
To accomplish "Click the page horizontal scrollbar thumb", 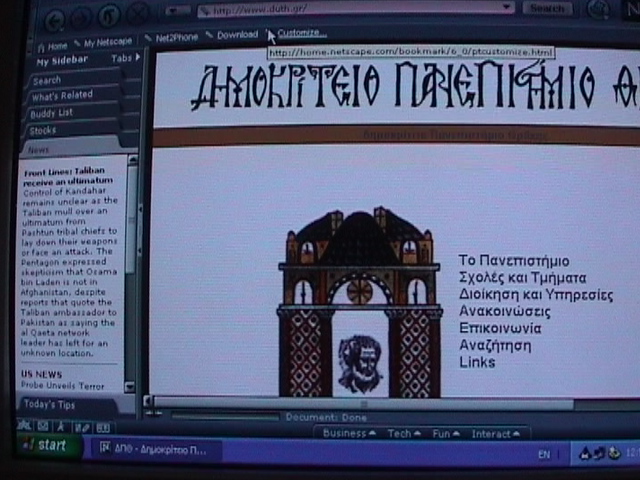I will tap(364, 403).
